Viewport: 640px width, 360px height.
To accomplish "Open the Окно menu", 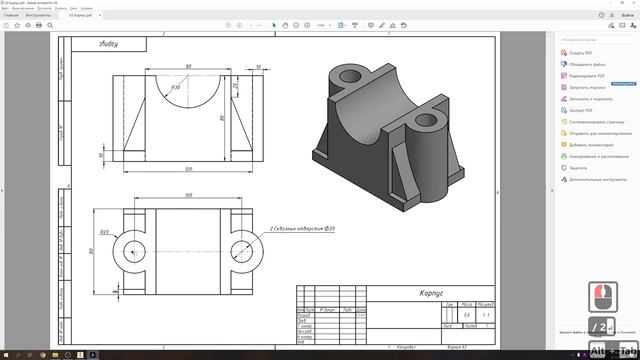I will click(x=74, y=8).
